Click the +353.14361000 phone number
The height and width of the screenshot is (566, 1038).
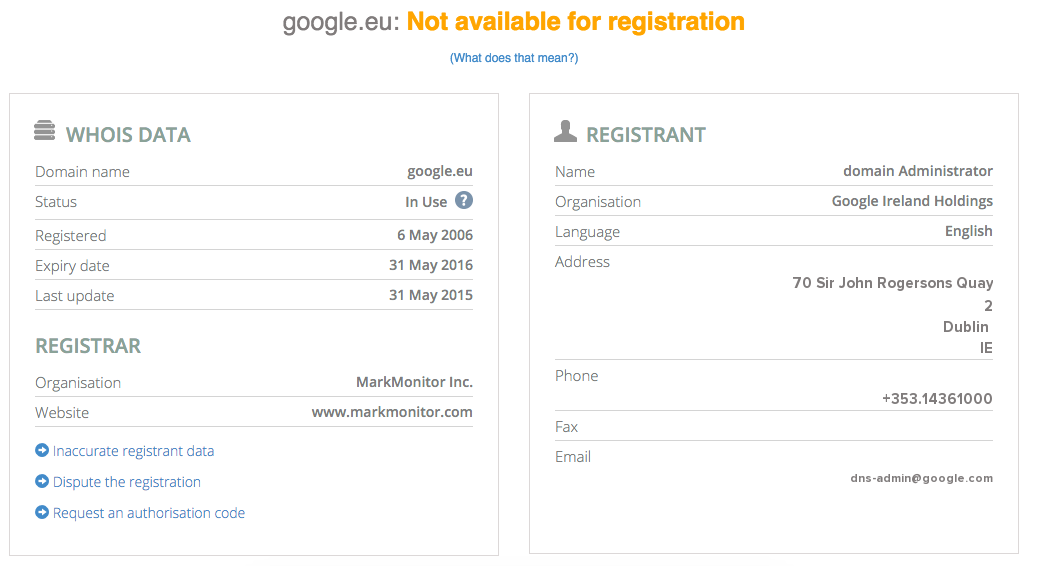click(x=937, y=399)
